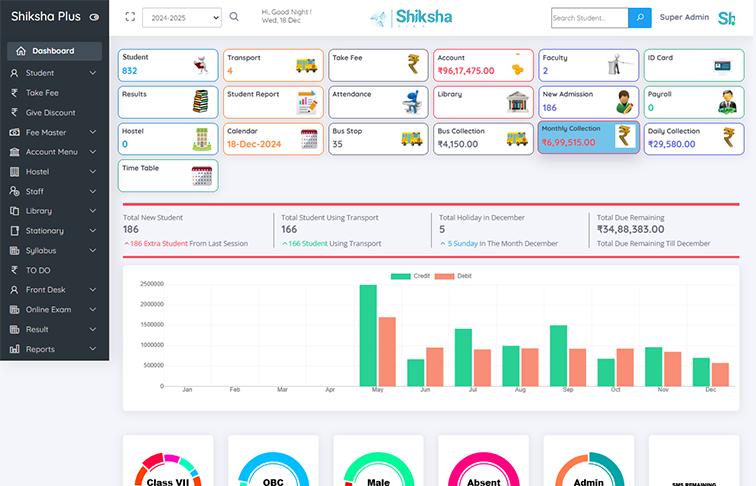Click the Student Report chart icon
Screen dimensions: 756x486
(x=307, y=102)
